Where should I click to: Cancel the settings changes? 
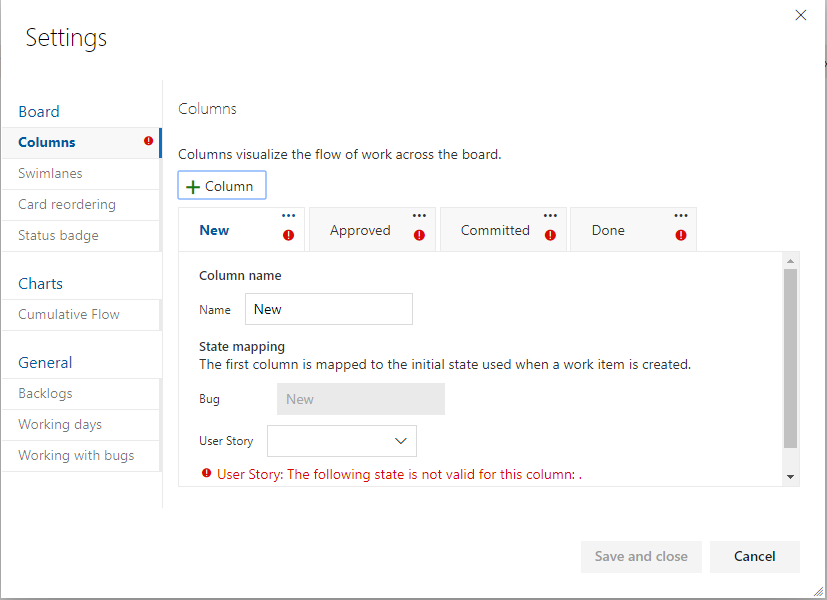(x=754, y=556)
